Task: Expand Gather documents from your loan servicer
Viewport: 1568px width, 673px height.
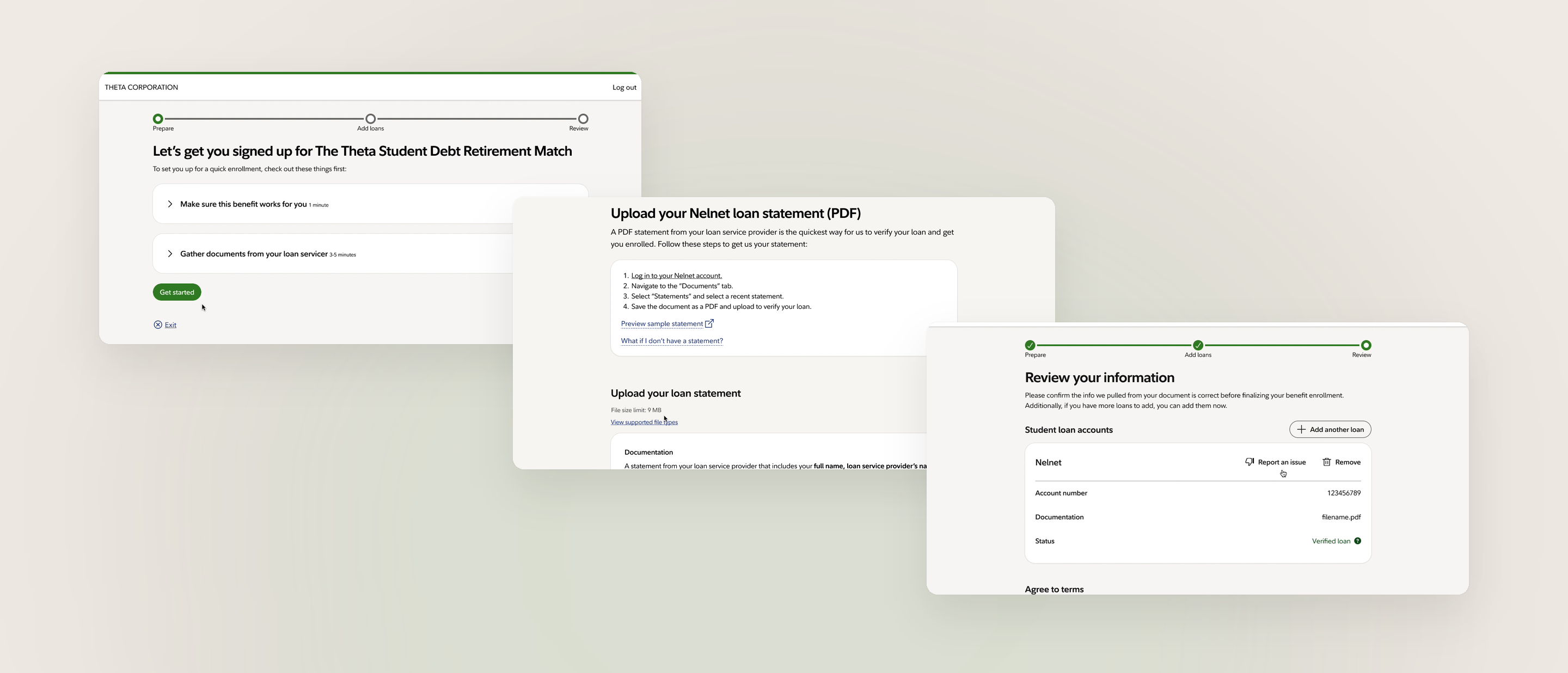Action: pyautogui.click(x=370, y=254)
